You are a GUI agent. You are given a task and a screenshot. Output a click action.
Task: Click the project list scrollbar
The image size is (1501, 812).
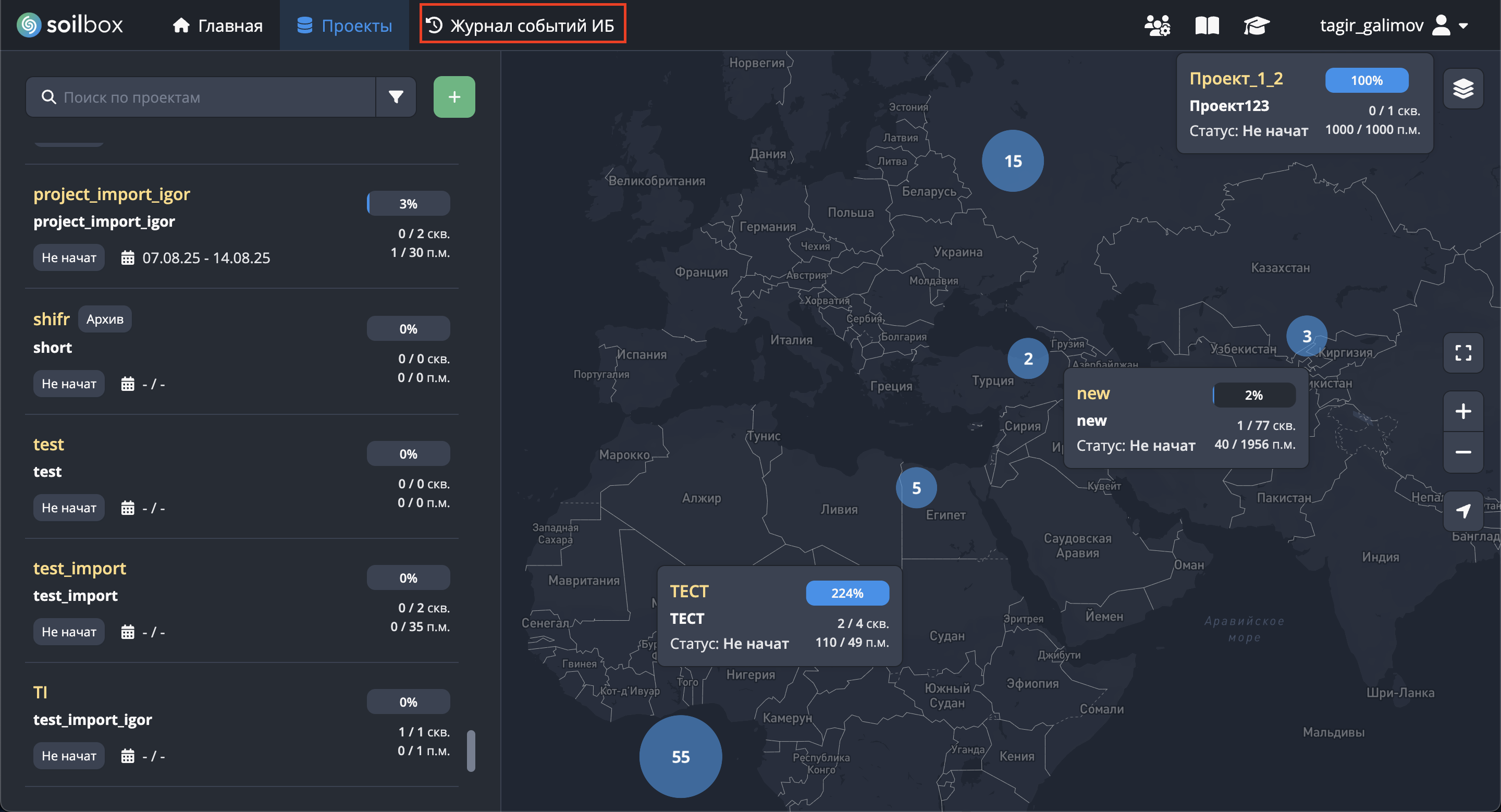click(471, 751)
